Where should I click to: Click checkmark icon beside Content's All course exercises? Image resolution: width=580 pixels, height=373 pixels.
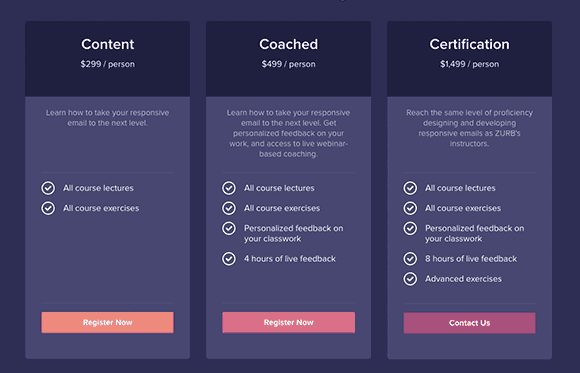pos(48,208)
